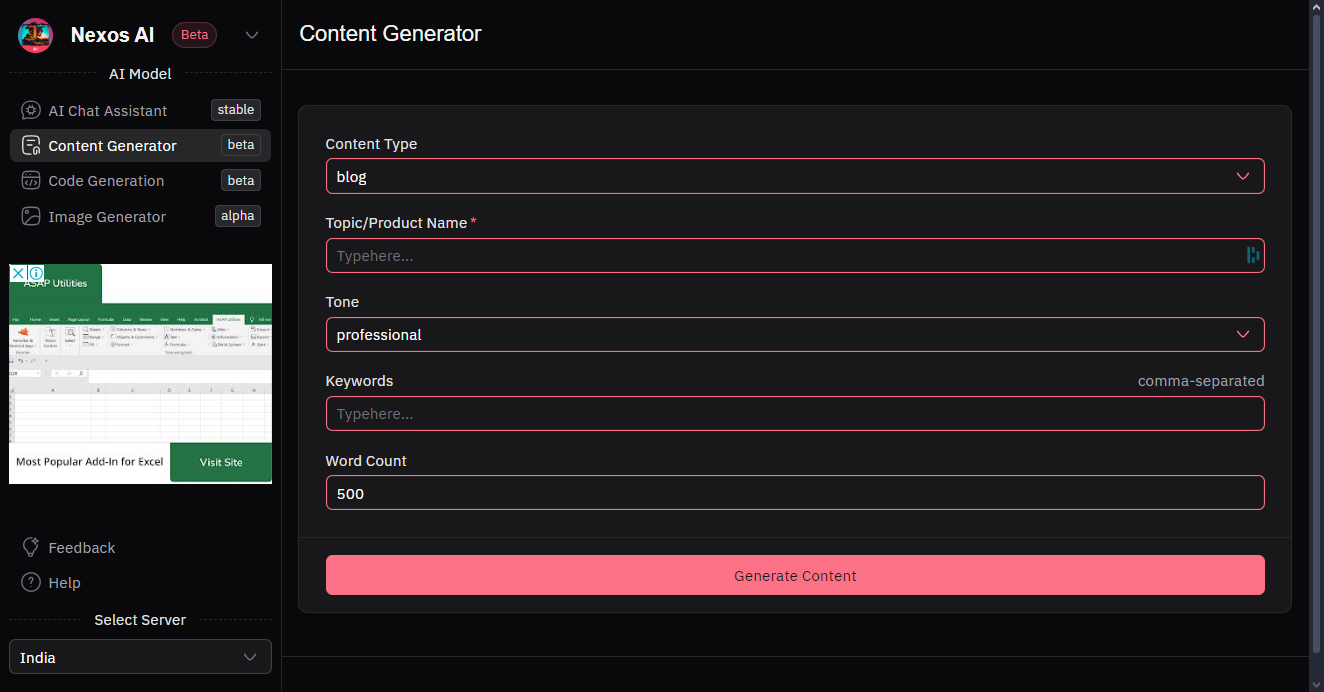Expand the Nexos AI header chevron
1324x692 pixels.
[x=252, y=35]
